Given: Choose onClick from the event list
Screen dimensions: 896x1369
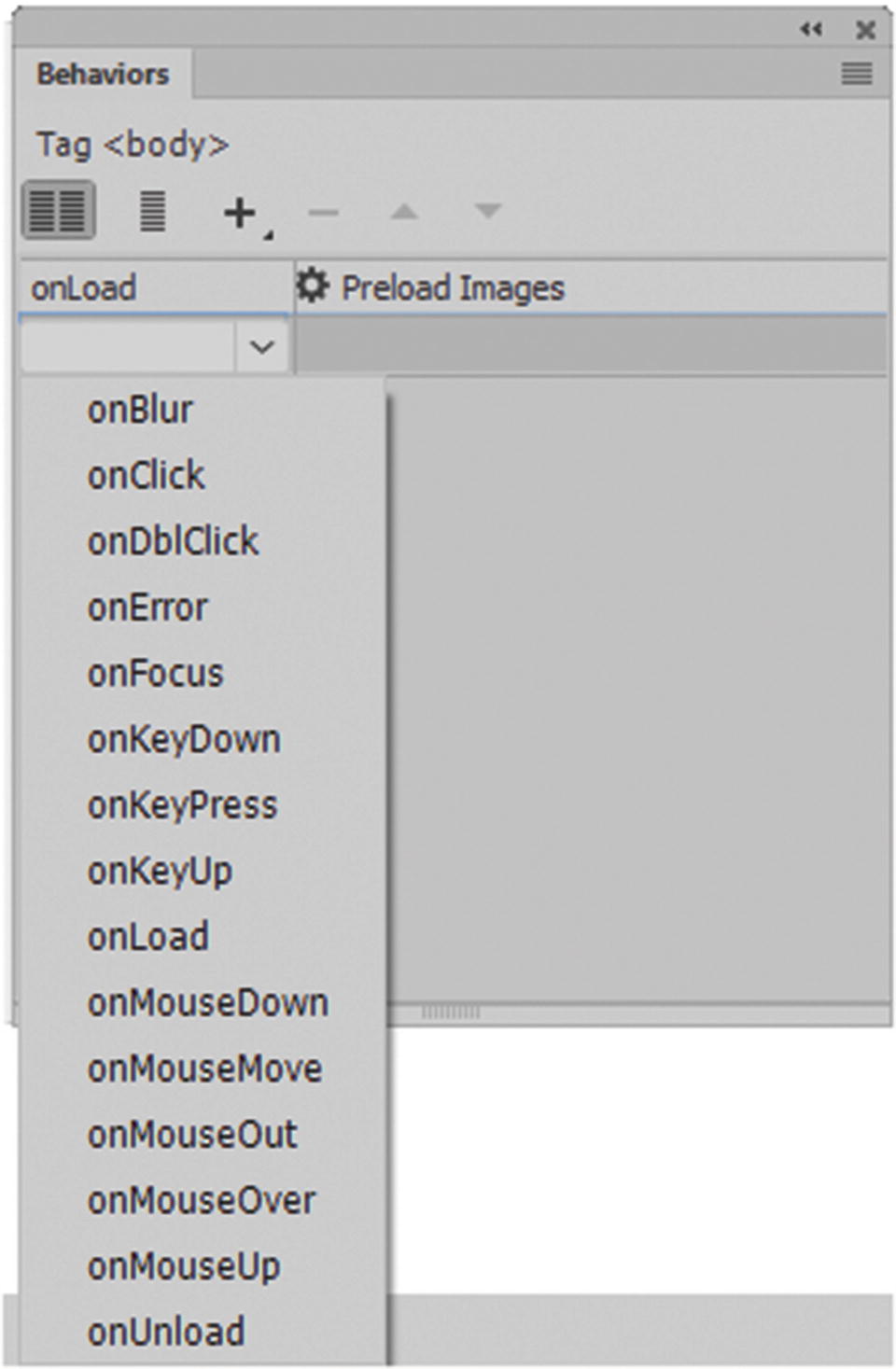Looking at the screenshot, I should point(146,475).
